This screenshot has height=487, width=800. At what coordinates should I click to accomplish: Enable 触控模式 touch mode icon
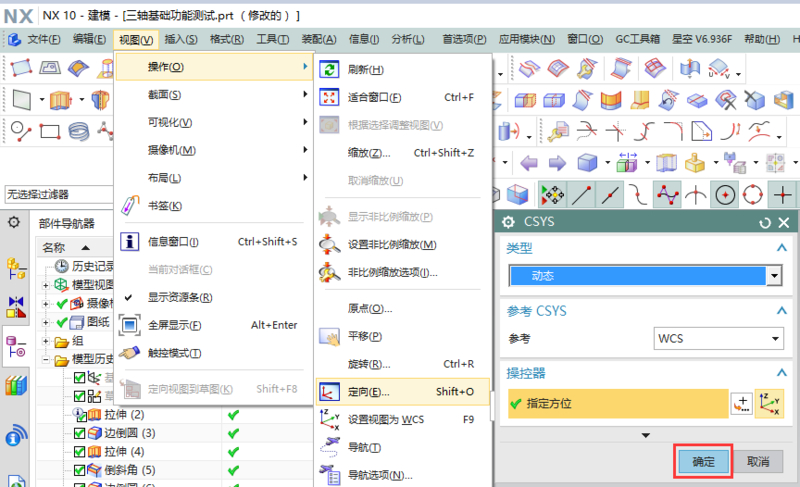130,353
